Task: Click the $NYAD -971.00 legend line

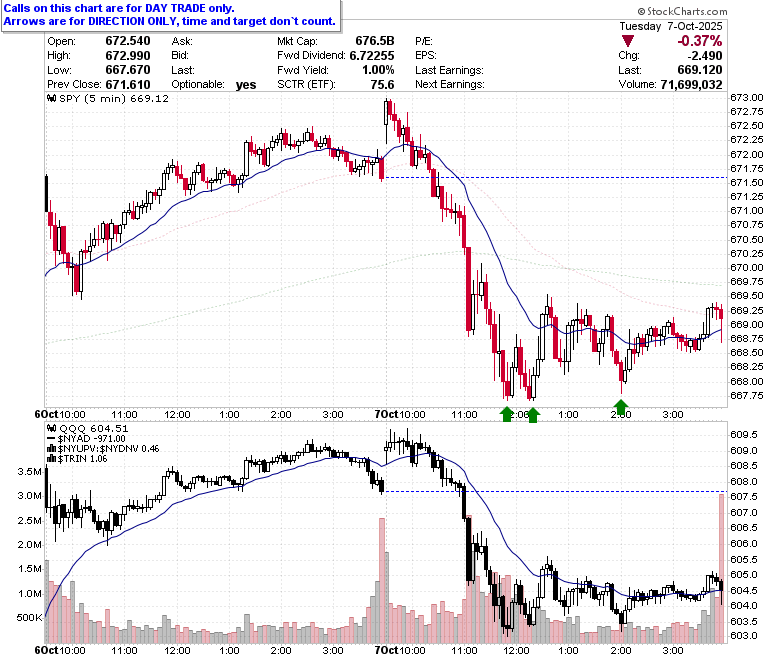Action: [x=86, y=439]
